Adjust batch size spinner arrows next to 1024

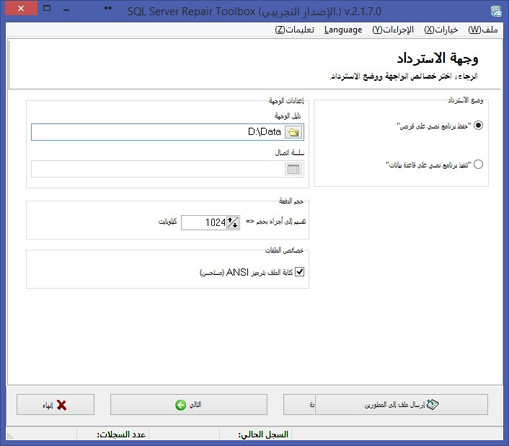point(233,222)
